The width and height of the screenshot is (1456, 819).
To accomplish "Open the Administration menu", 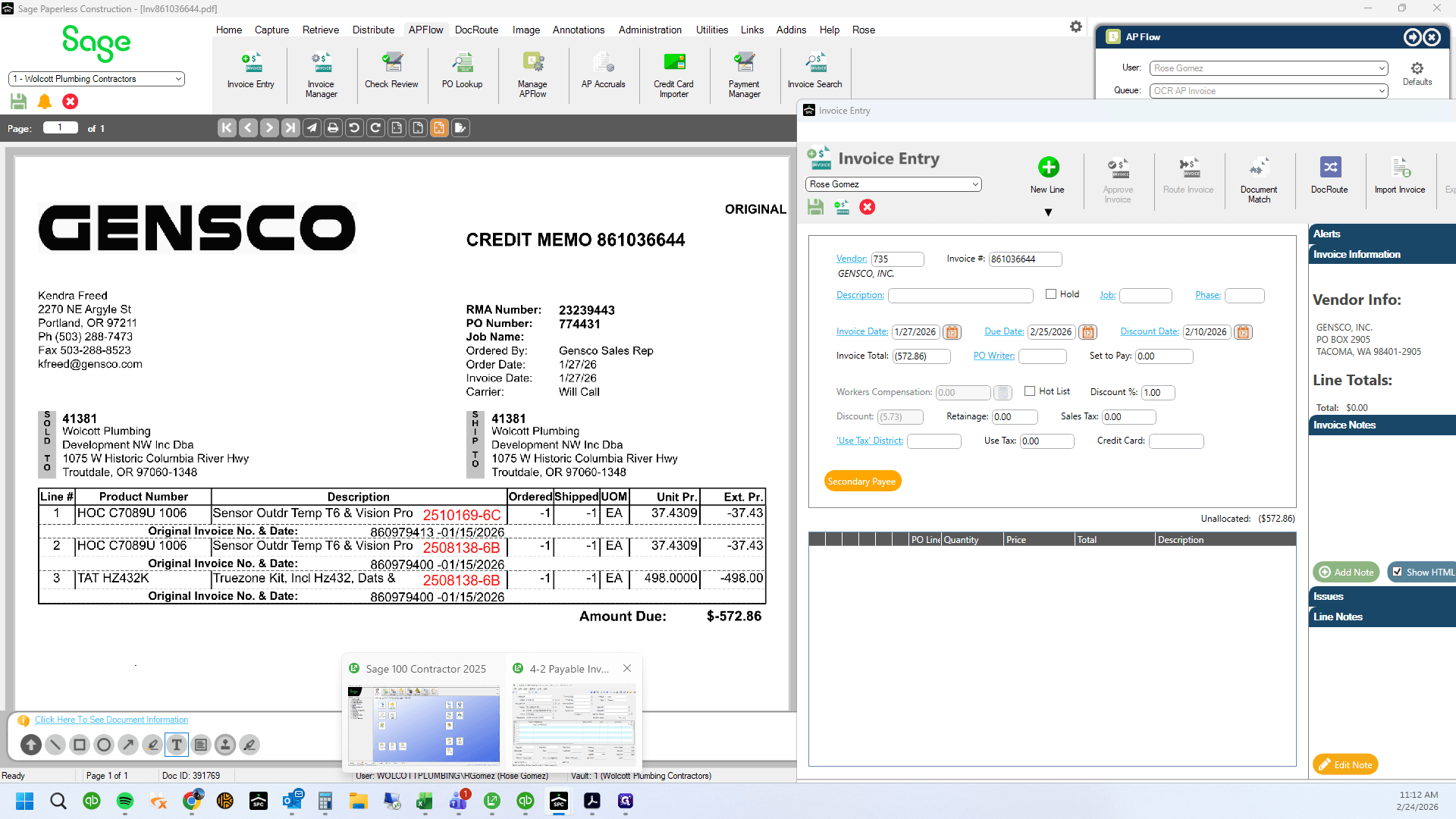I will click(650, 30).
